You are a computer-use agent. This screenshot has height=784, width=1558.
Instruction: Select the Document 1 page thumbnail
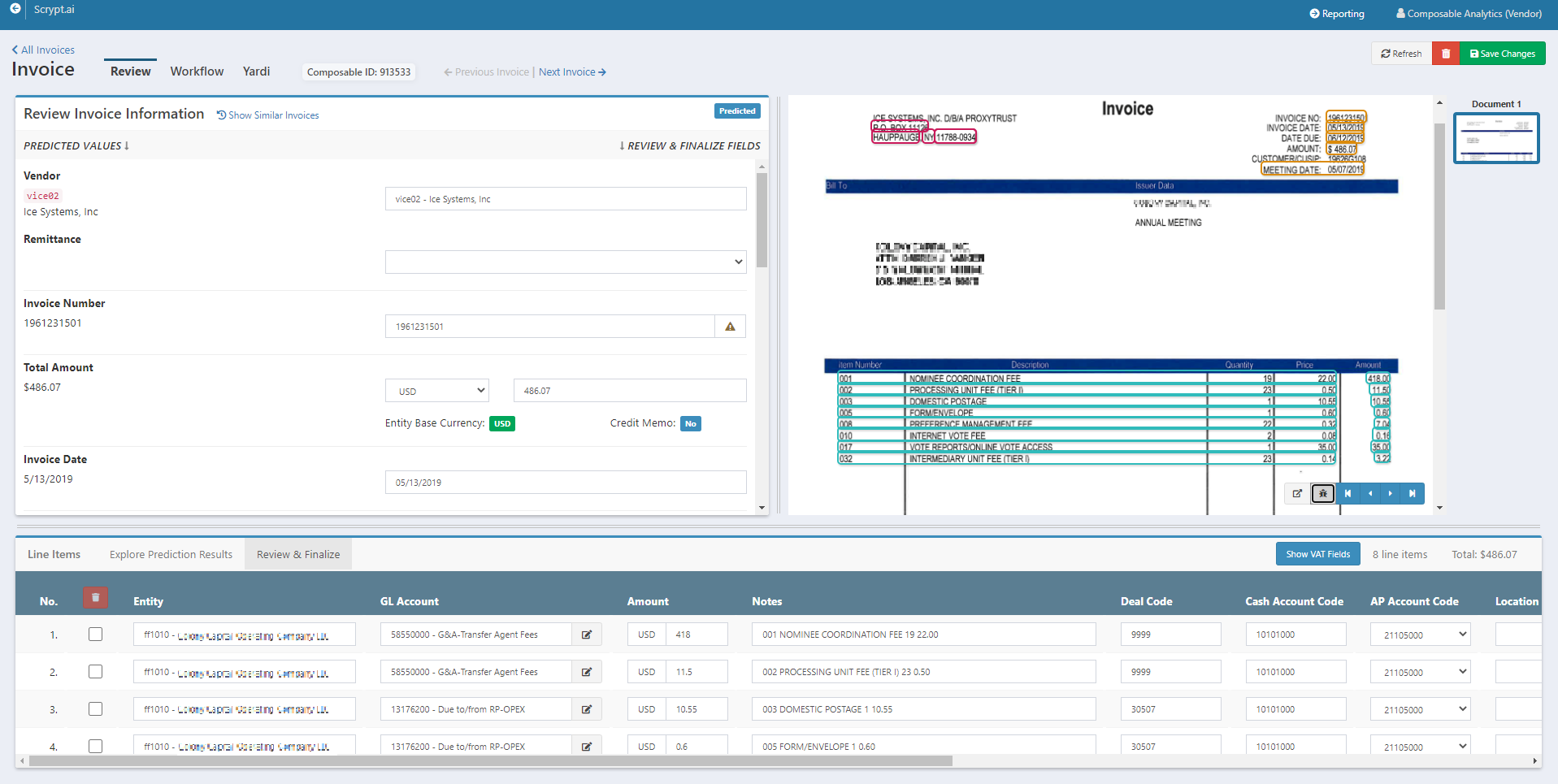(1495, 138)
